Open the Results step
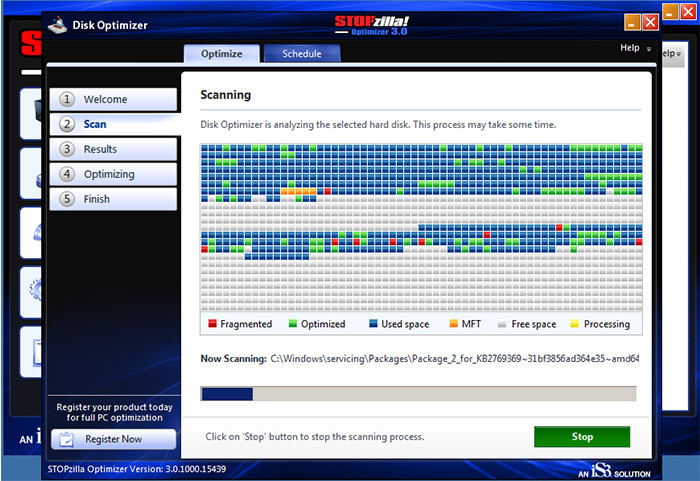The width and height of the screenshot is (700, 481). pos(113,149)
